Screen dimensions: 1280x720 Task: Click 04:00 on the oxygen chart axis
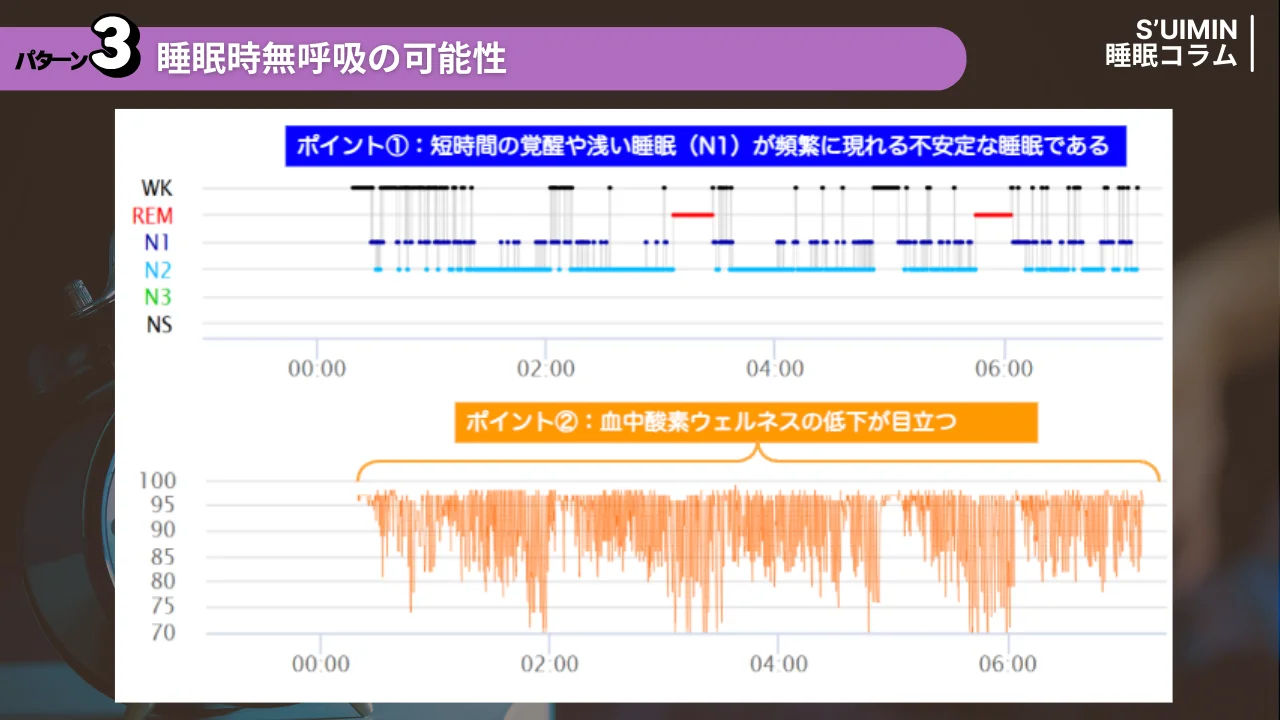[779, 664]
